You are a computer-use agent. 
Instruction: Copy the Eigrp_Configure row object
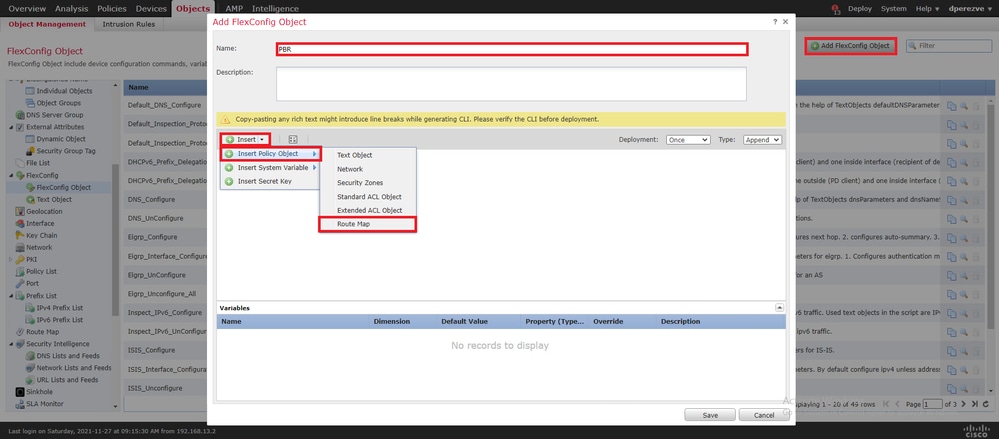click(952, 238)
